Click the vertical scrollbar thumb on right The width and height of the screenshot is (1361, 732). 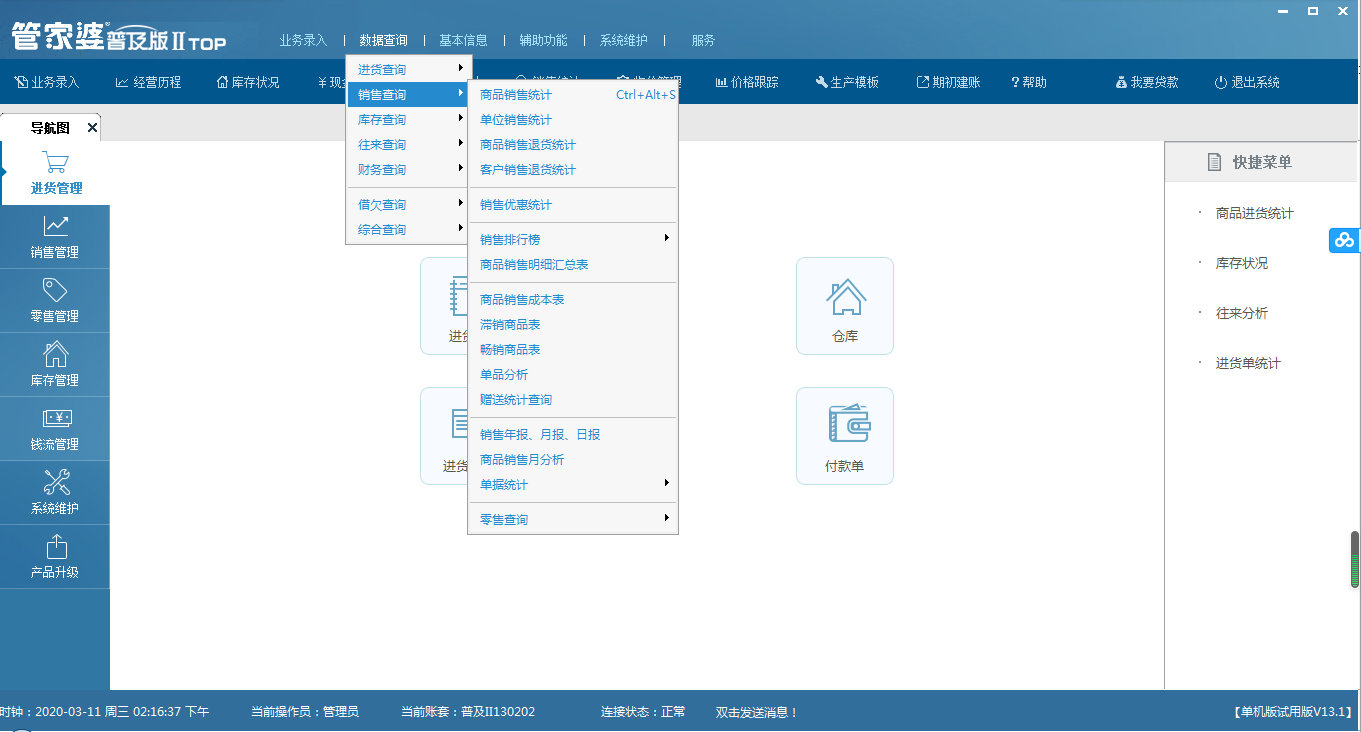pos(1355,560)
